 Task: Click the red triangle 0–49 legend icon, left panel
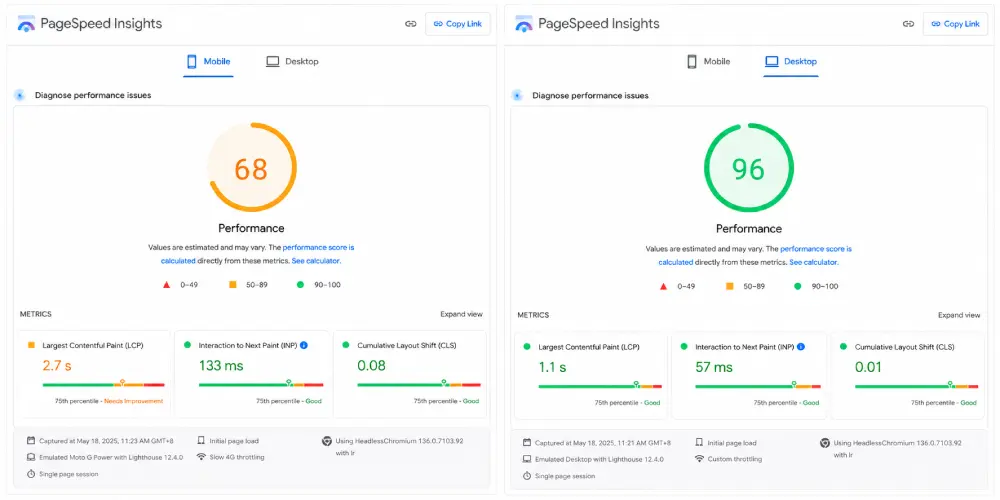[x=166, y=285]
